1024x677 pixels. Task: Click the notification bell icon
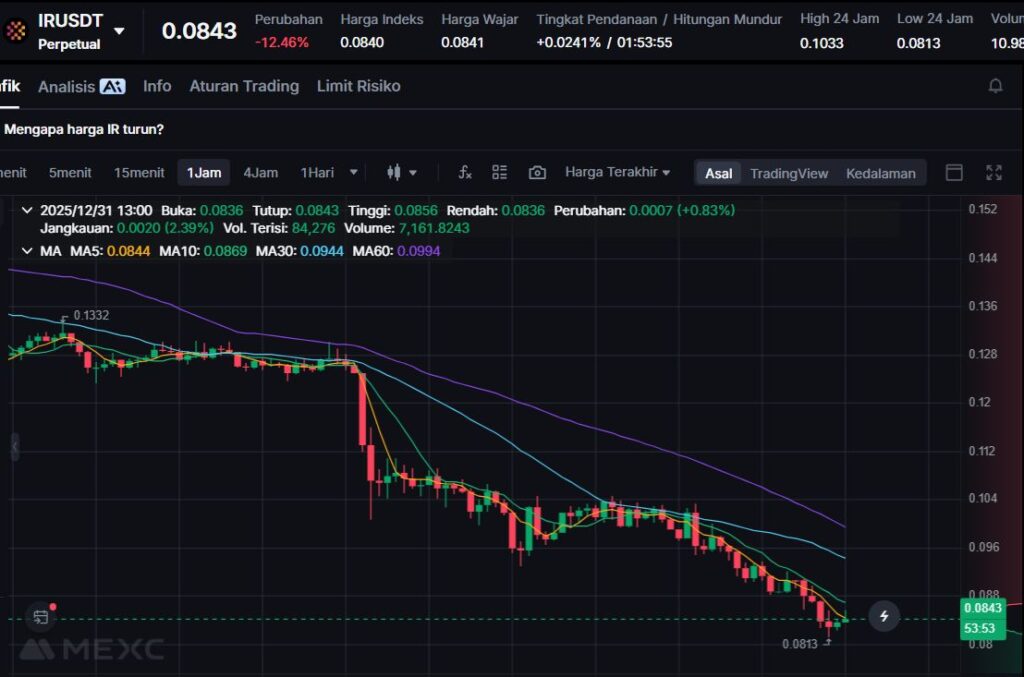[995, 86]
